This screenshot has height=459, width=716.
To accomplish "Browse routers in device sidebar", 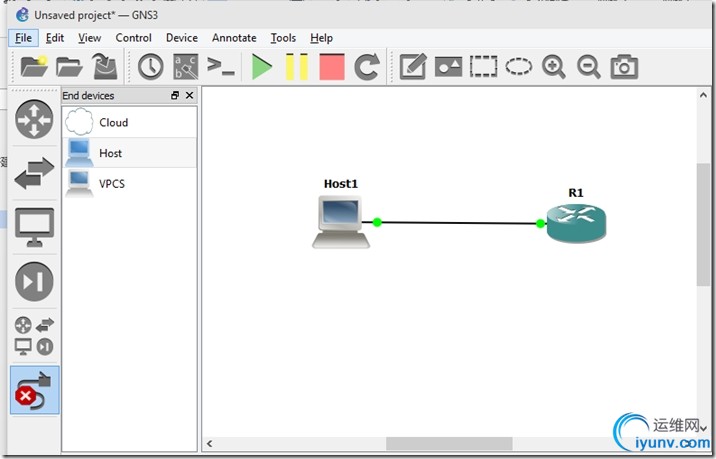I will coord(34,119).
